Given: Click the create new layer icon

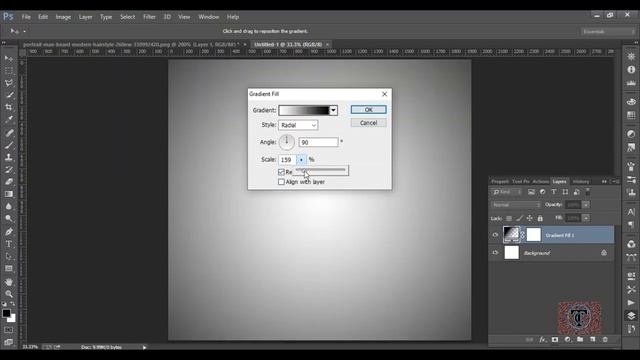Looking at the screenshot, I should click(593, 340).
